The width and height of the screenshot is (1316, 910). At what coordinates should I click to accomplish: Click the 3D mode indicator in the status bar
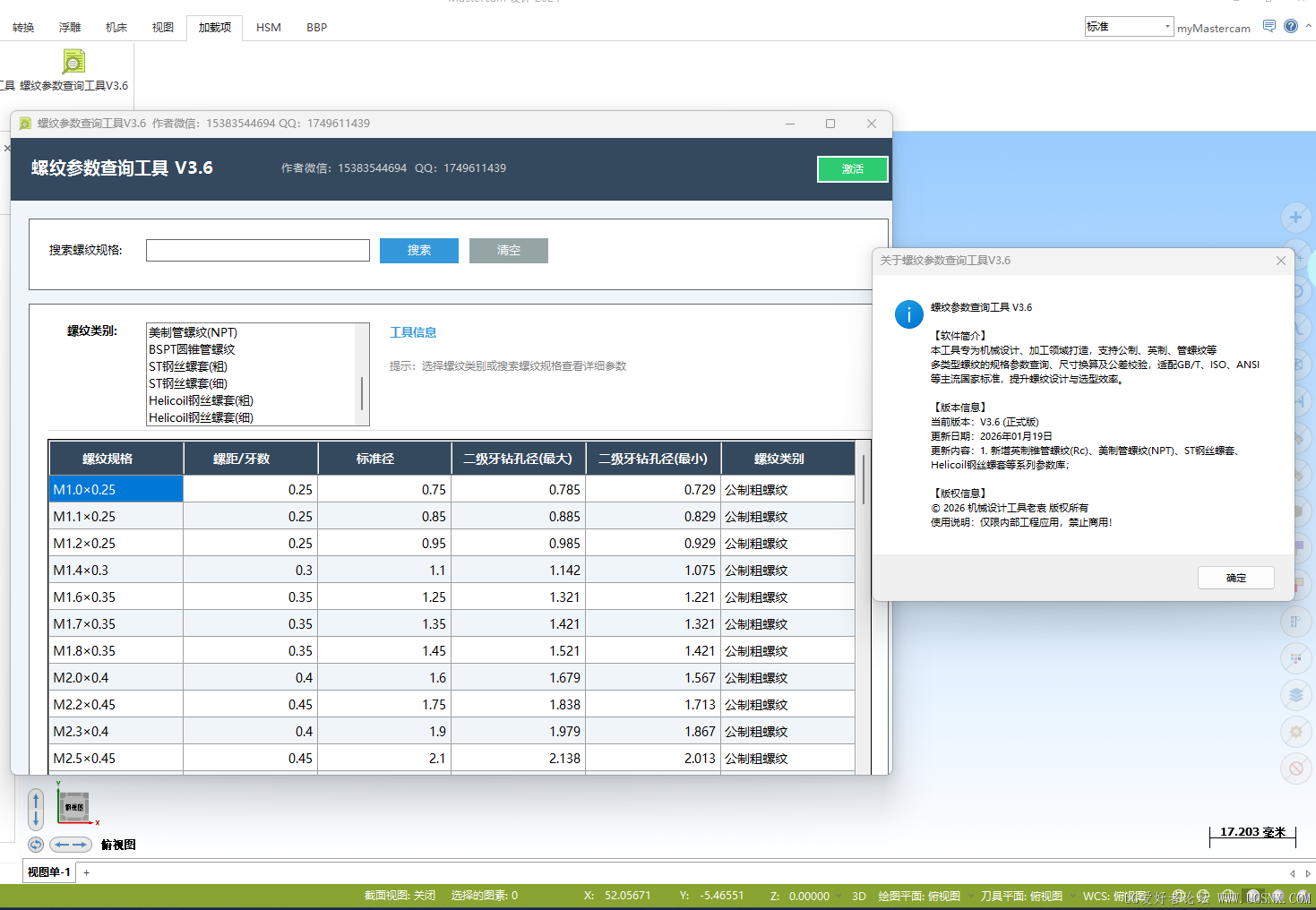(859, 896)
